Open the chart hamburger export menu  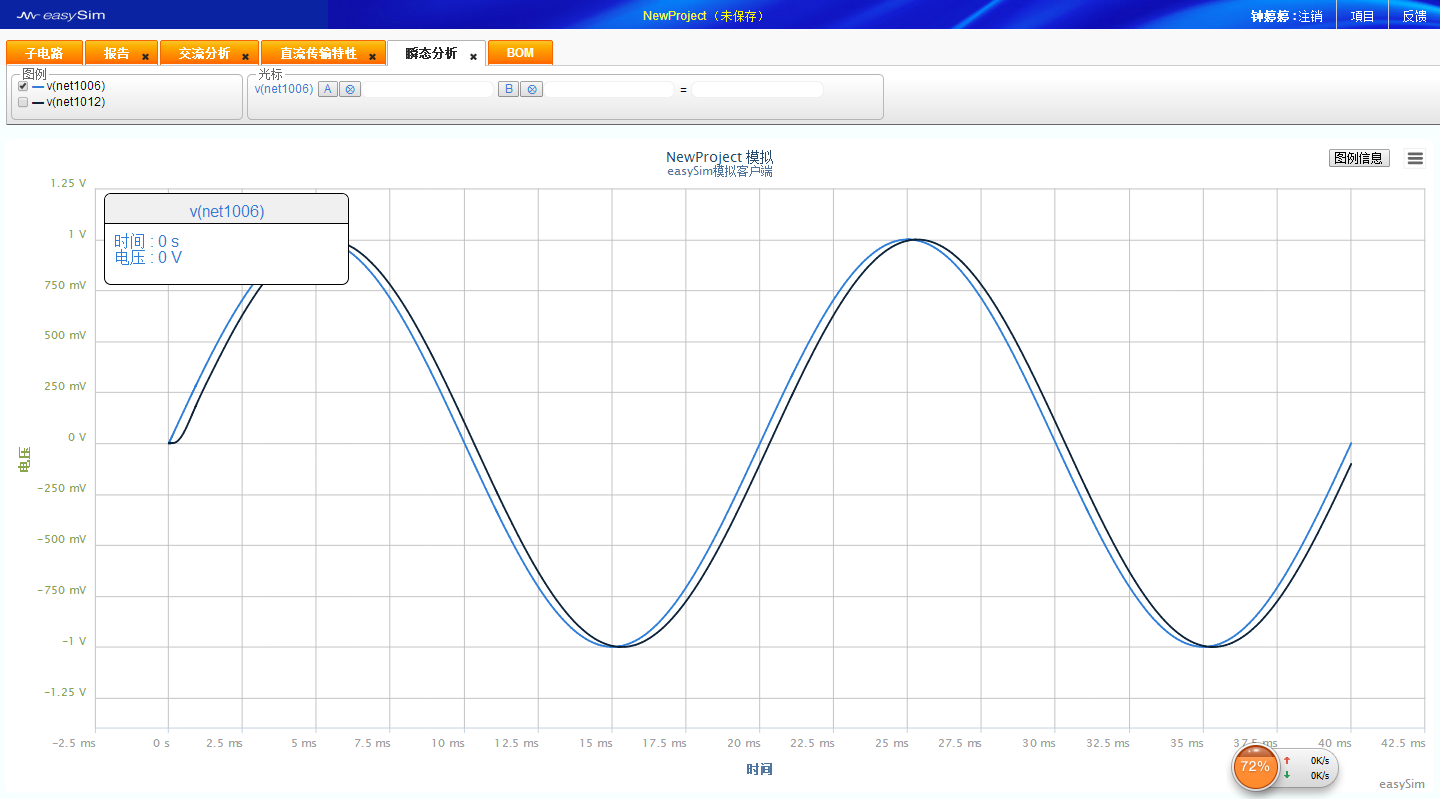[1415, 158]
